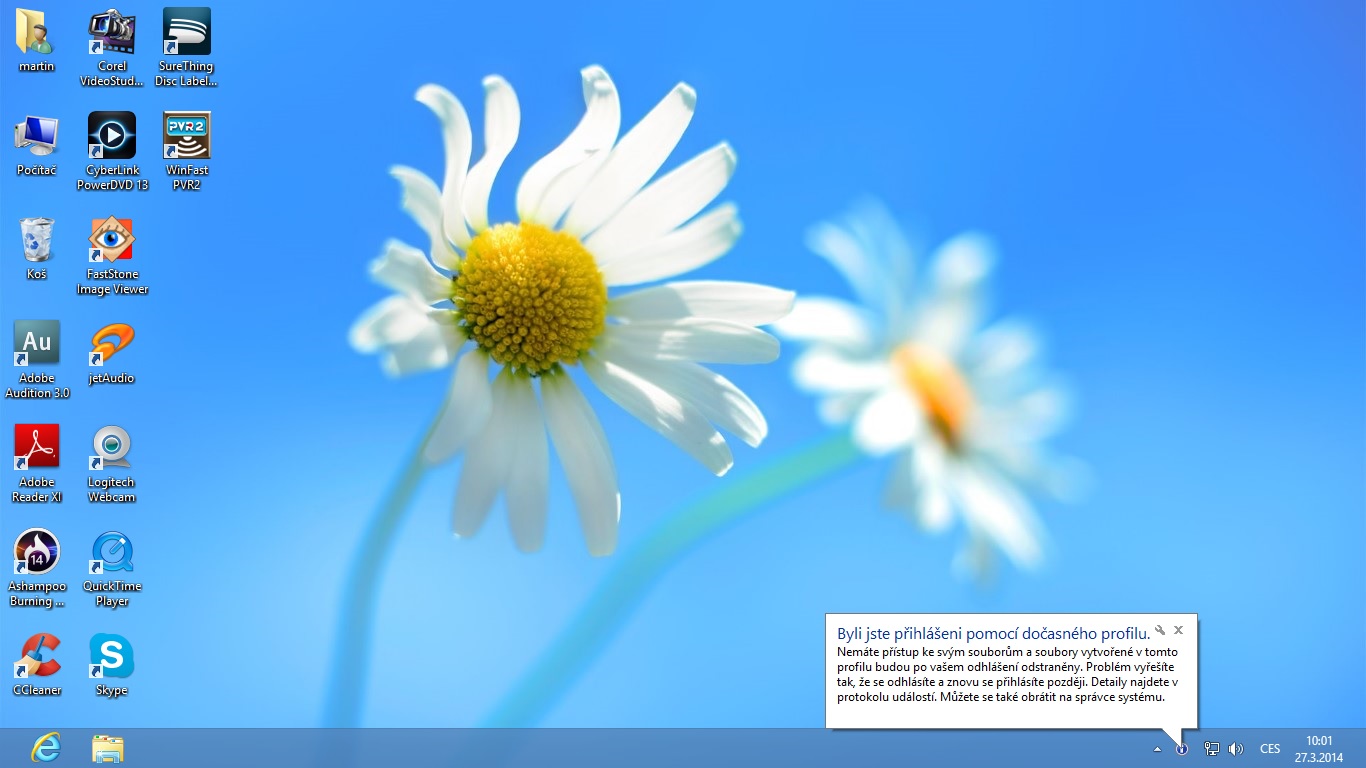Select the Corel VideoStudio desktop shortcut

(x=112, y=47)
